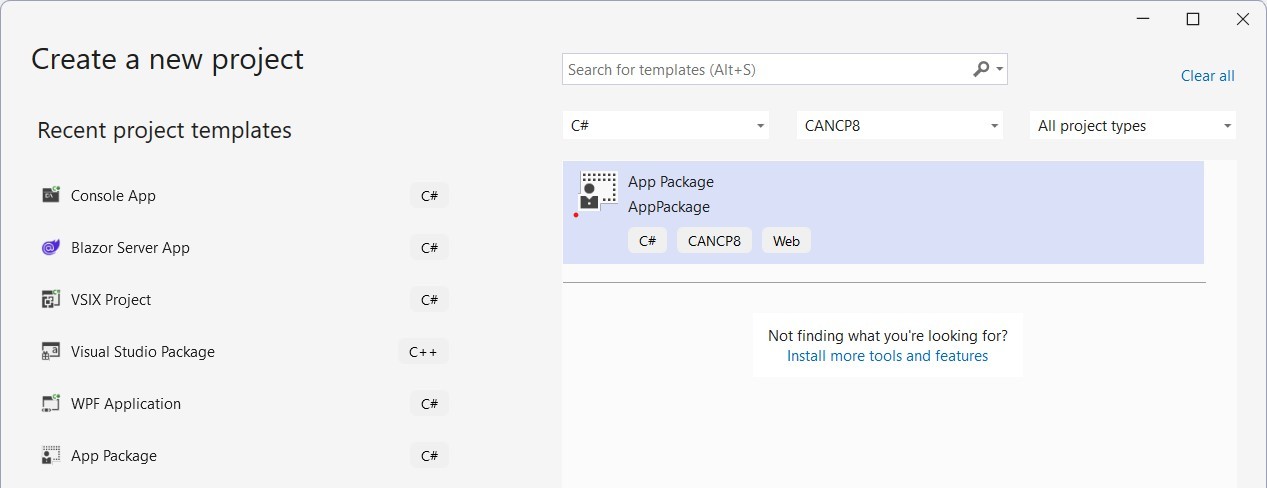Click the Web tag on App Package

[x=786, y=241]
